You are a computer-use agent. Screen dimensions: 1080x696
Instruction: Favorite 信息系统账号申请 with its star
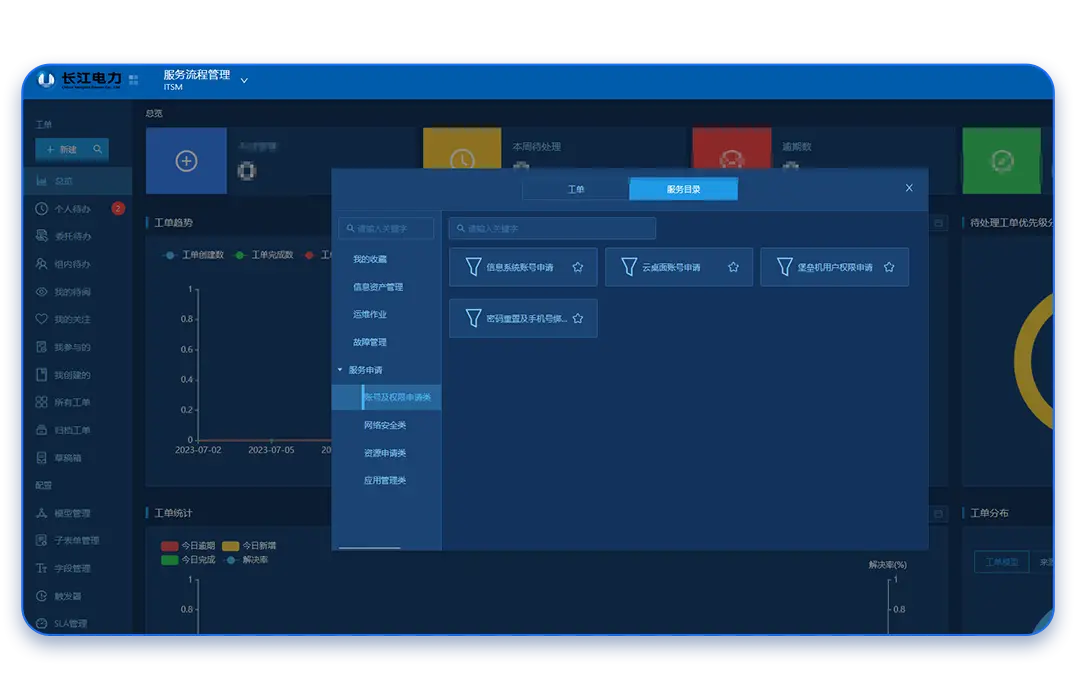click(x=577, y=267)
